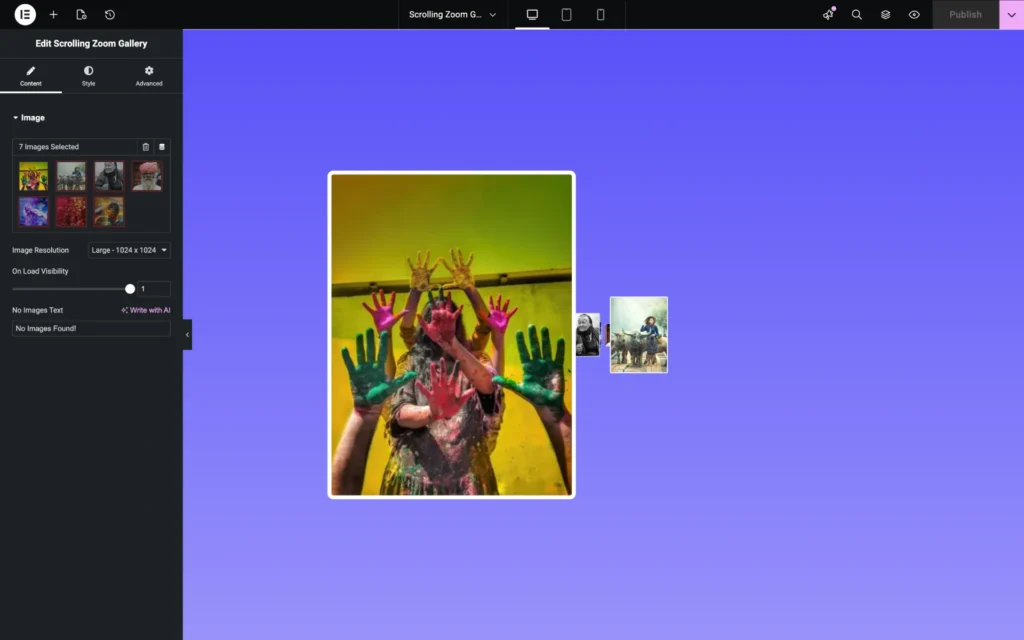This screenshot has height=640, width=1024.
Task: Expand the Publish options chevron
Action: coord(1010,14)
